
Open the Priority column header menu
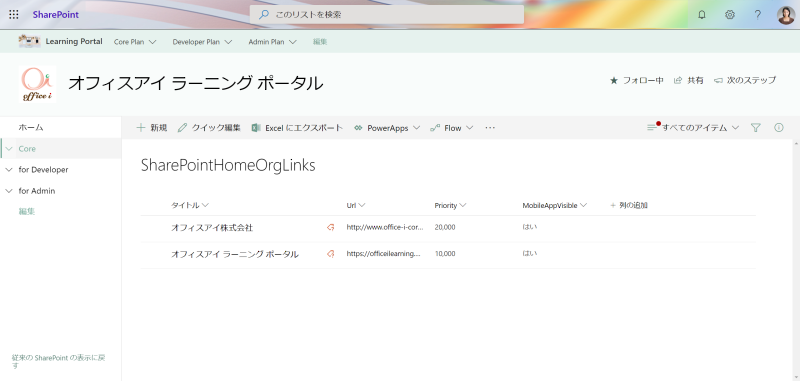450,205
